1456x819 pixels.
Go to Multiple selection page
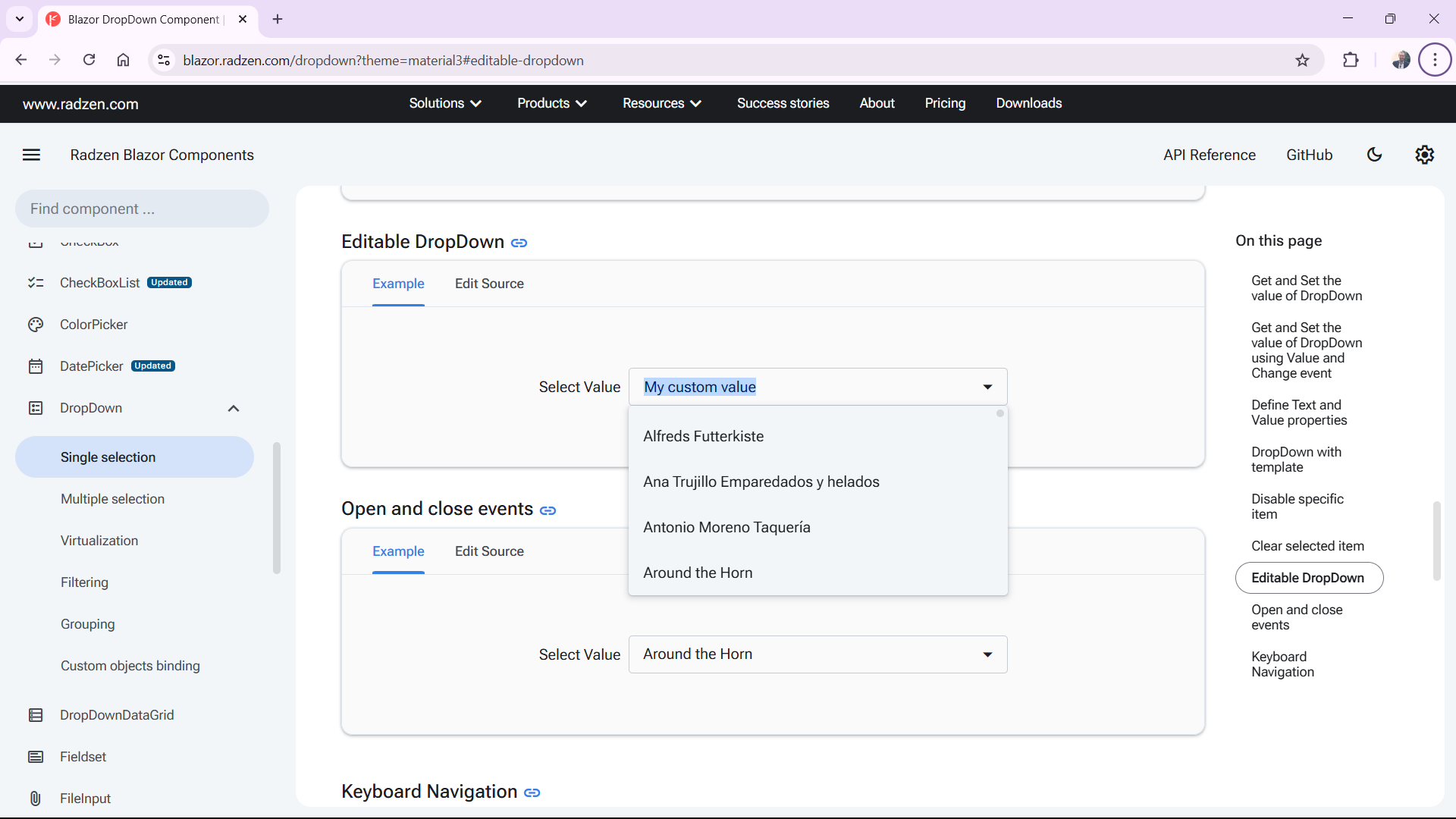(112, 499)
